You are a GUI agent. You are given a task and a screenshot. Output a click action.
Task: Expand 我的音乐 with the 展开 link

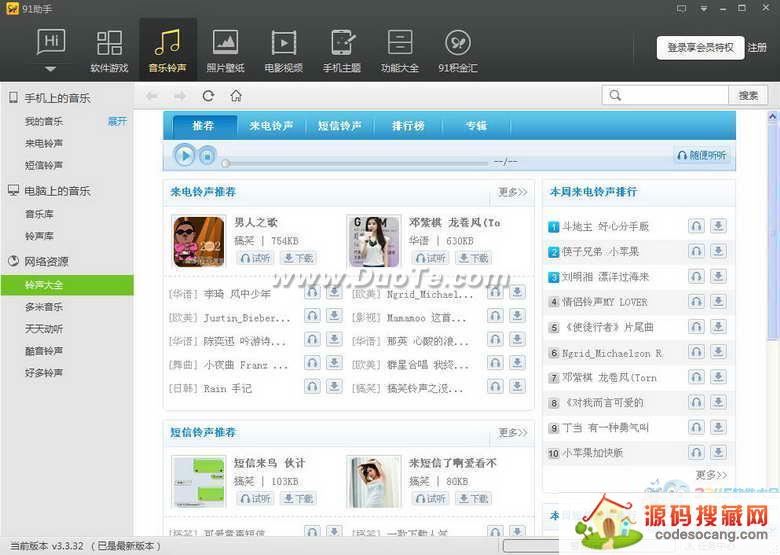tap(117, 121)
